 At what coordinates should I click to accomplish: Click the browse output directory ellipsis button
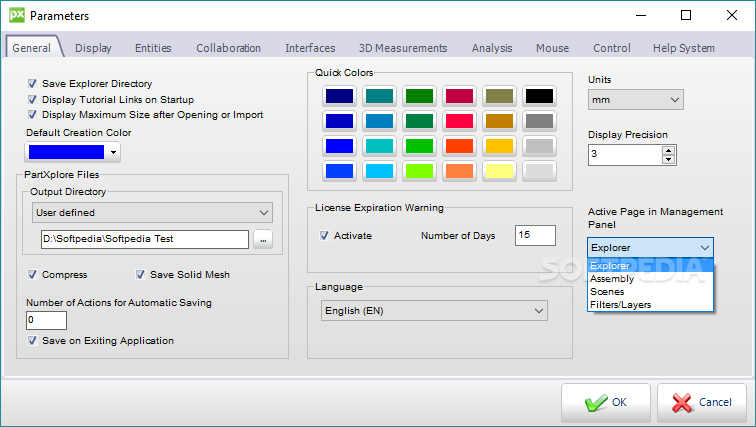coord(263,239)
